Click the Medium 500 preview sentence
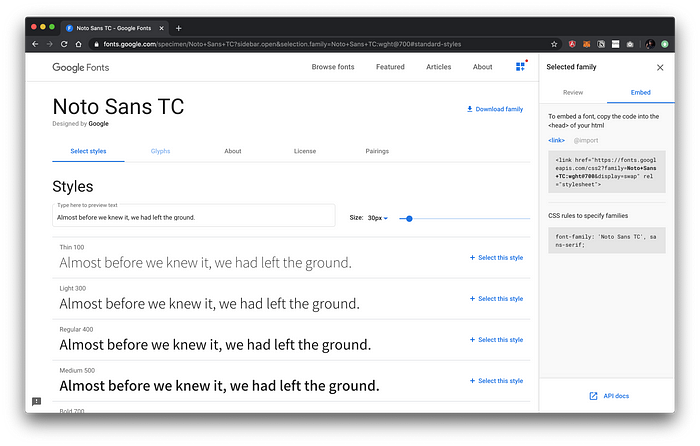This screenshot has height=446, width=700. 219,386
